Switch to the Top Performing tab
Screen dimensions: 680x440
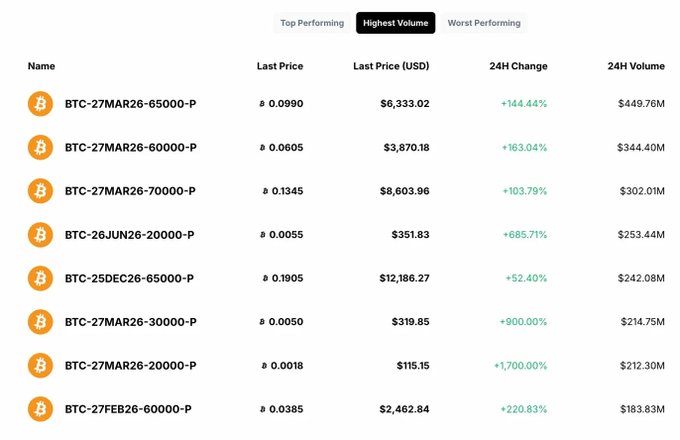(312, 22)
